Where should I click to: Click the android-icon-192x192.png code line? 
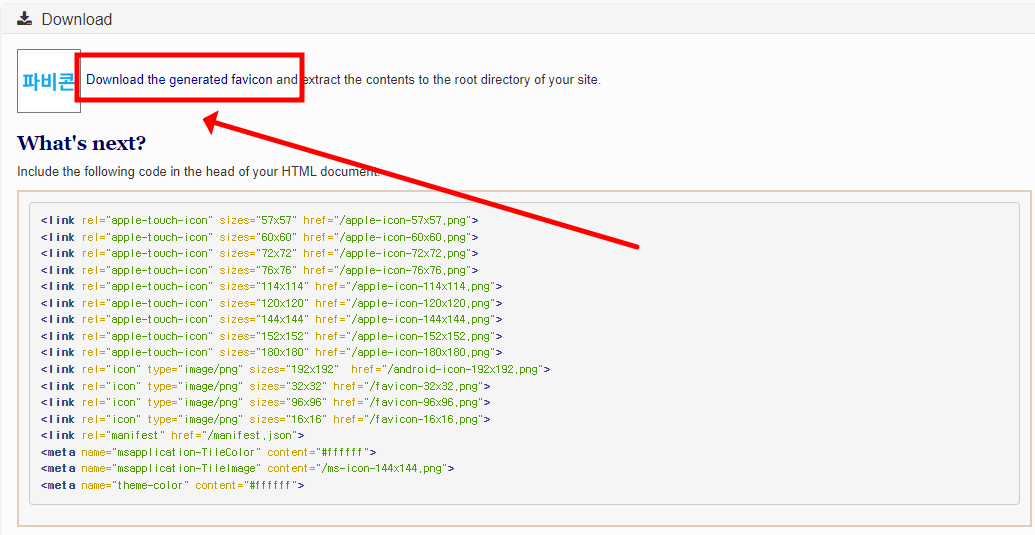pos(295,369)
